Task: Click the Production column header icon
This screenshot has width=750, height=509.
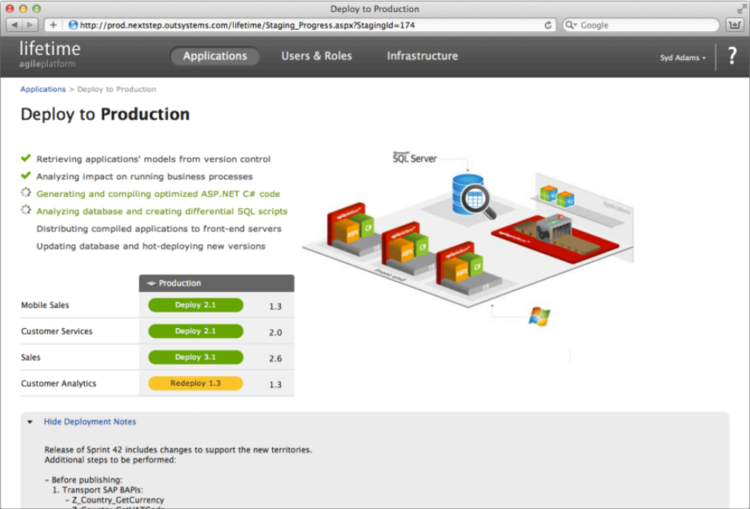Action: [x=151, y=283]
